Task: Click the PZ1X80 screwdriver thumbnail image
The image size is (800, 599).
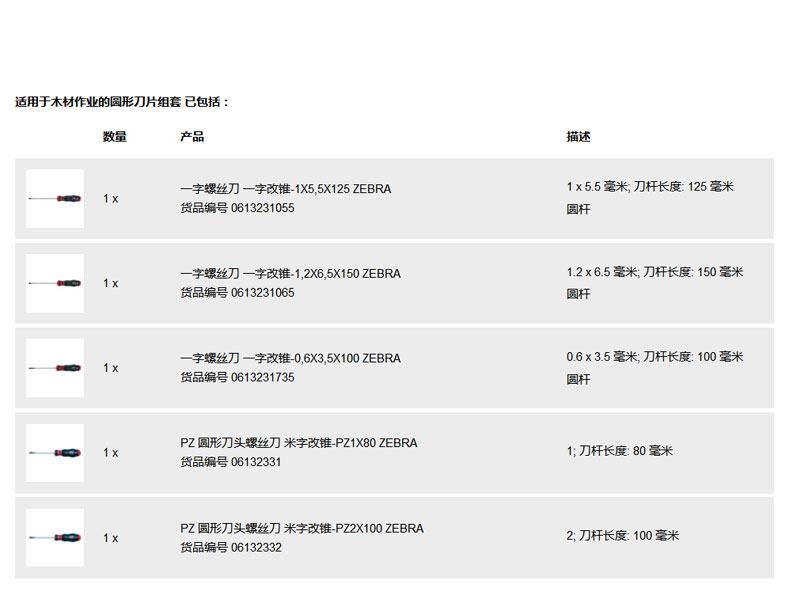Action: (55, 453)
